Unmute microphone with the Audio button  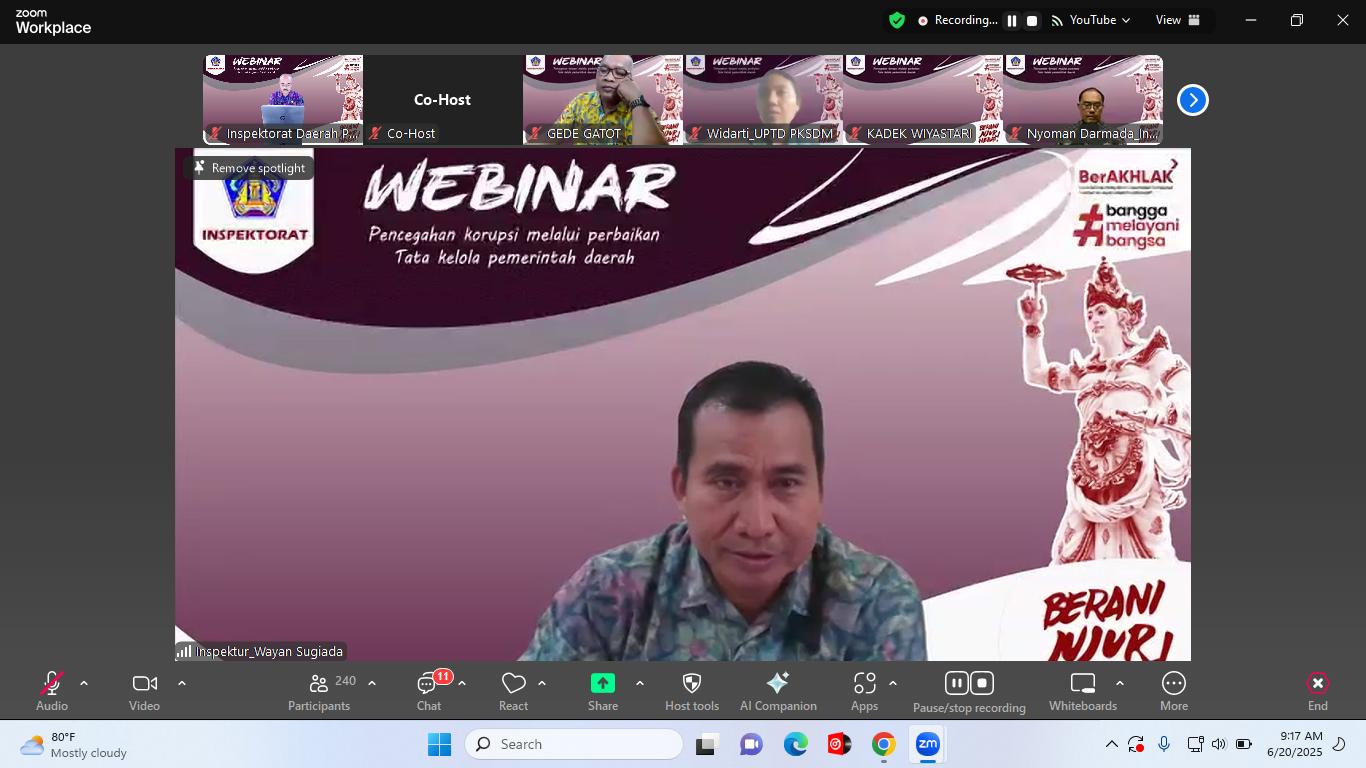click(x=52, y=690)
